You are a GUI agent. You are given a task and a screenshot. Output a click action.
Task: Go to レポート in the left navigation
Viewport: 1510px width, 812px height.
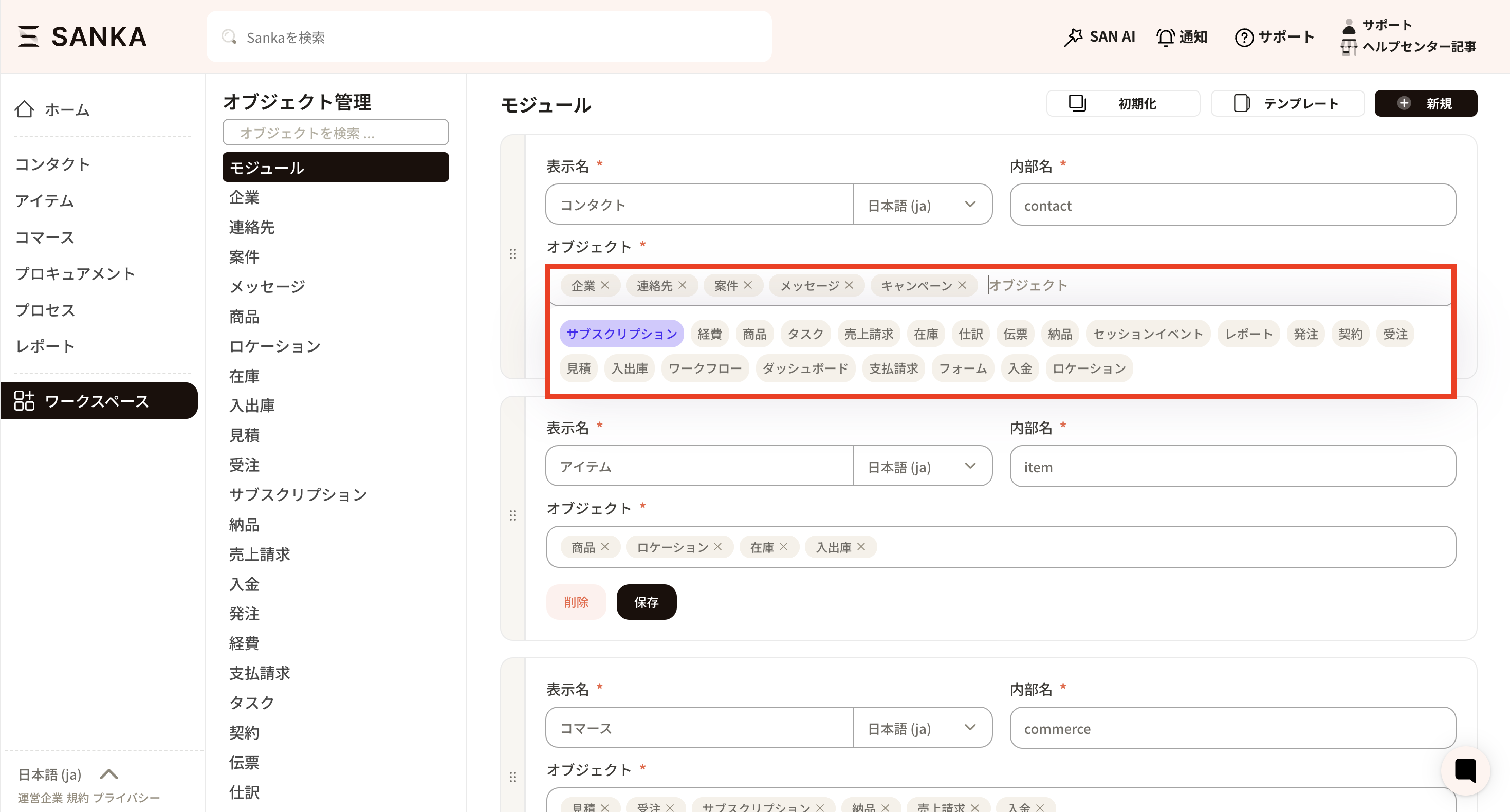tap(45, 346)
